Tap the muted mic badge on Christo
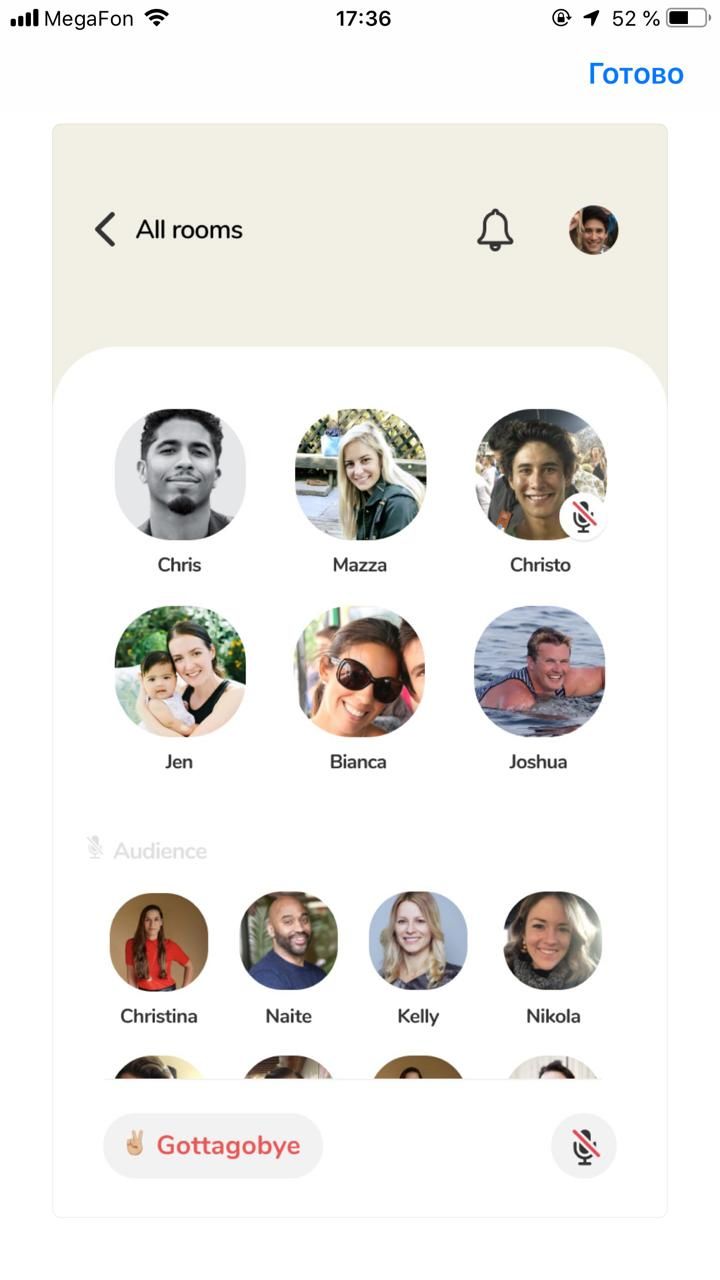720x1280 pixels. click(x=583, y=517)
